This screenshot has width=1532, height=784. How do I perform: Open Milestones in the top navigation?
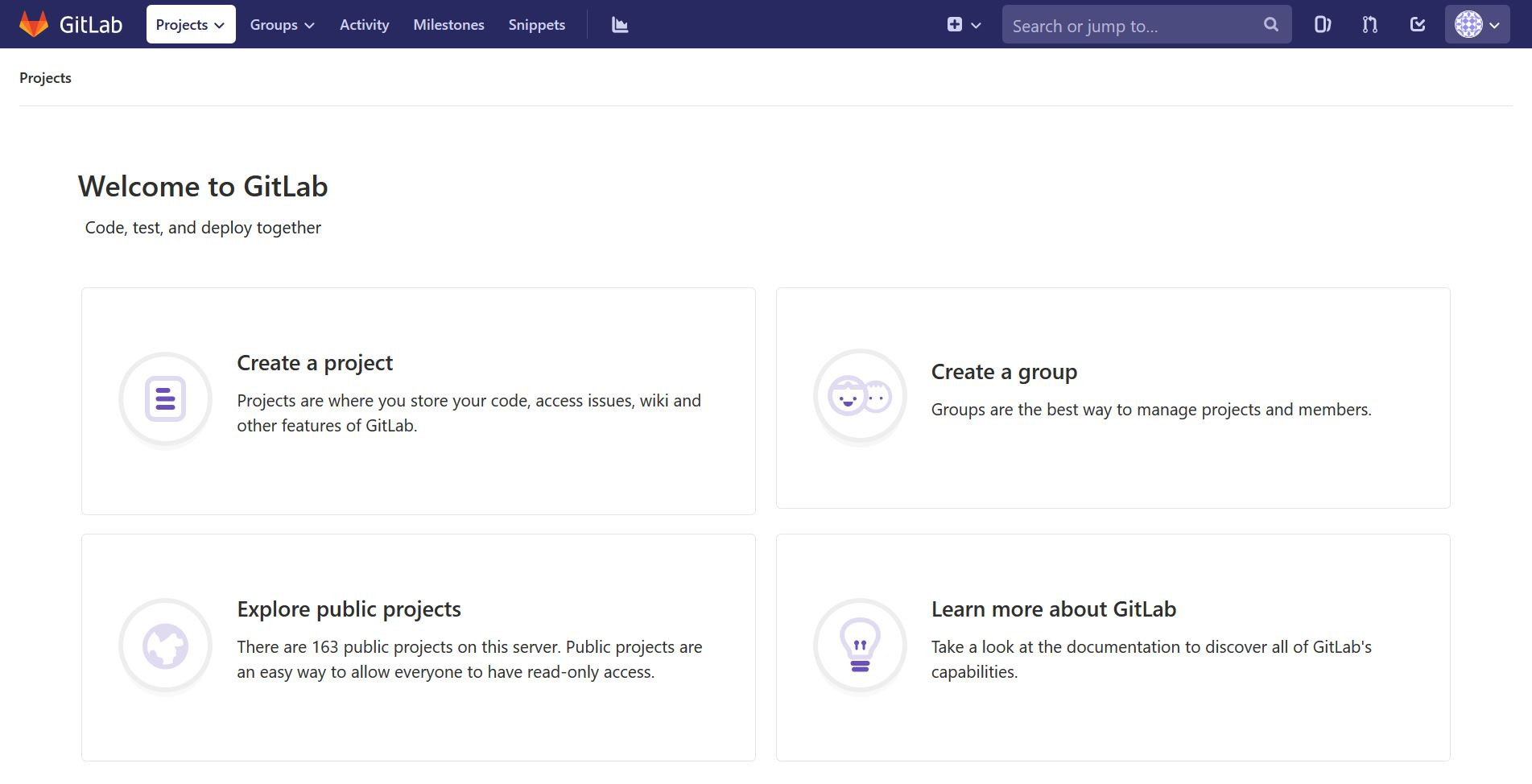(x=448, y=25)
